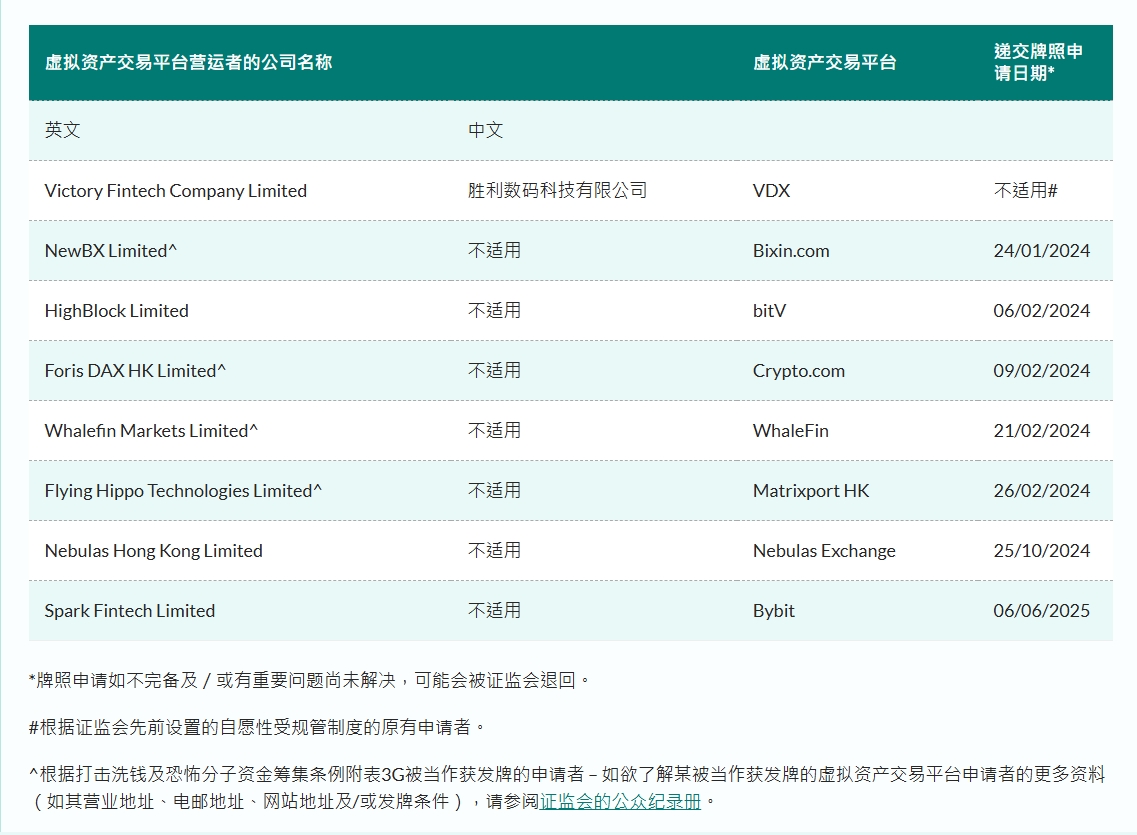Click Bixin.com platform name
The height and width of the screenshot is (835, 1137).
791,251
